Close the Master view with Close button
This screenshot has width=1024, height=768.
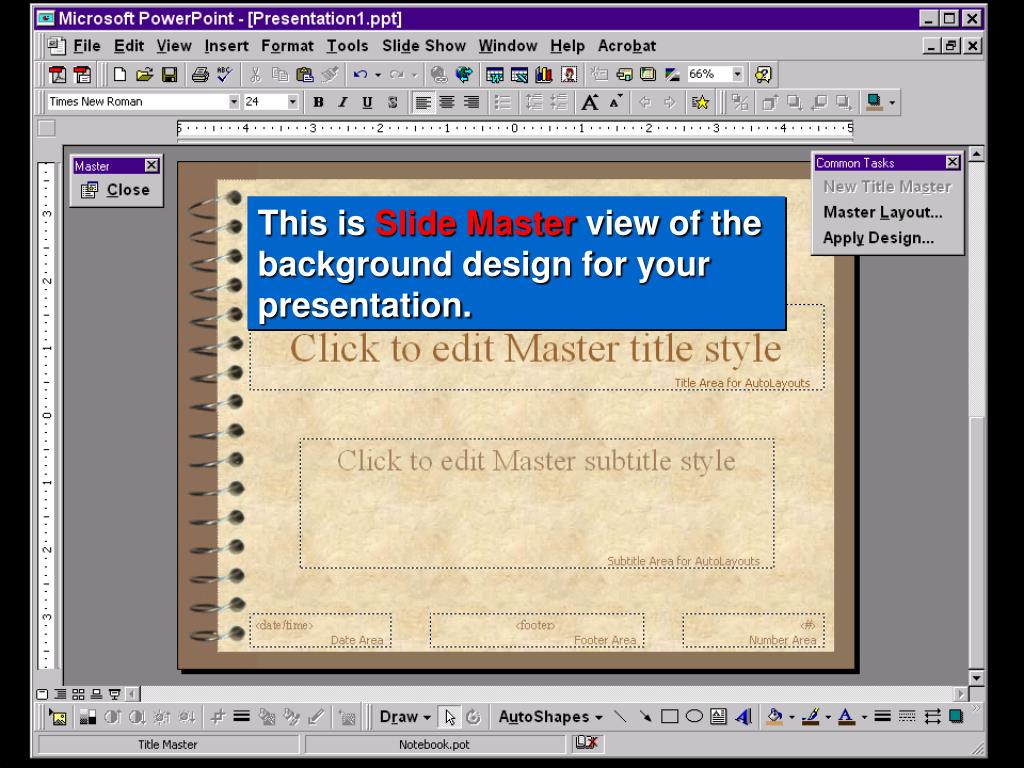coord(116,190)
